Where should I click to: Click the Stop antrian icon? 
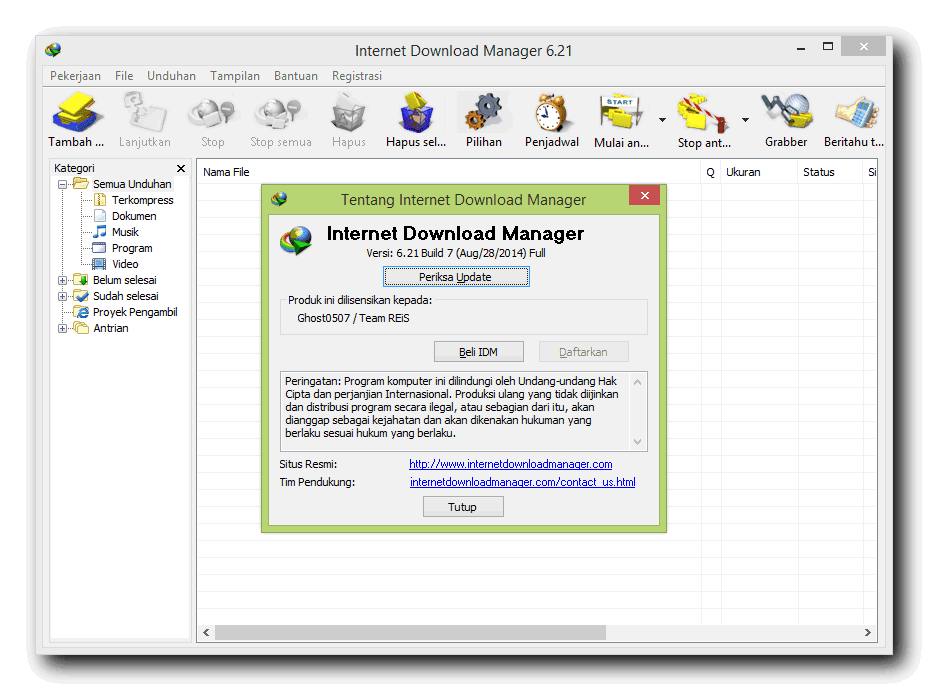701,110
